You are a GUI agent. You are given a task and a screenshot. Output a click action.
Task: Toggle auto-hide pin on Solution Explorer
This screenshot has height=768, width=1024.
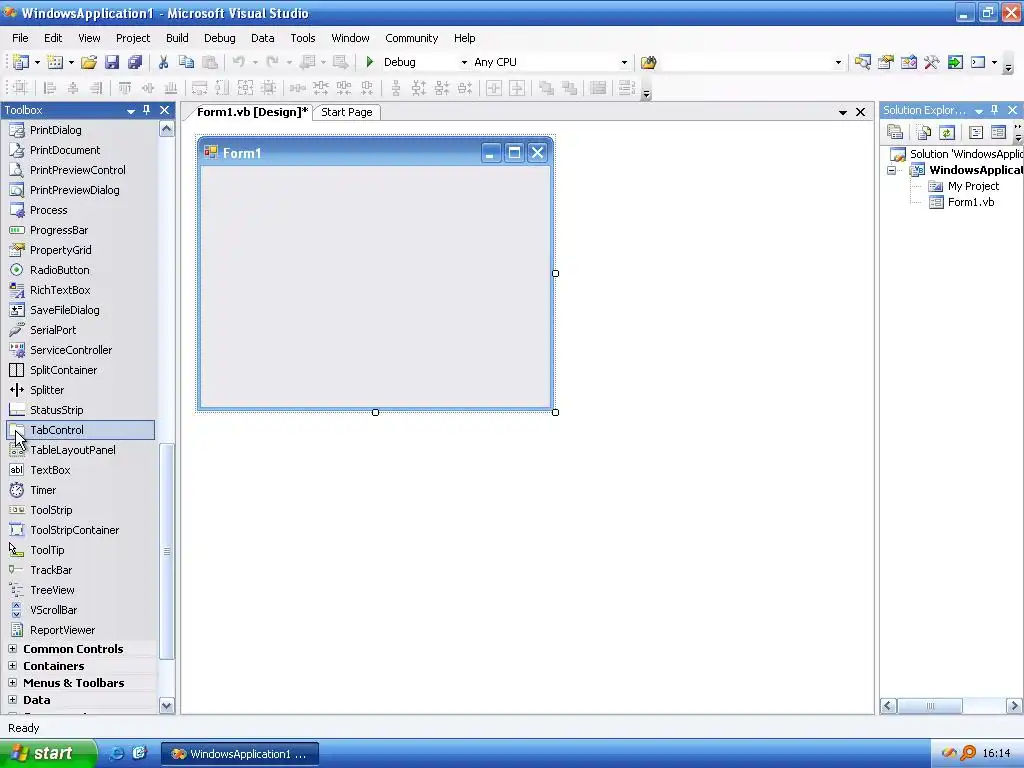995,110
